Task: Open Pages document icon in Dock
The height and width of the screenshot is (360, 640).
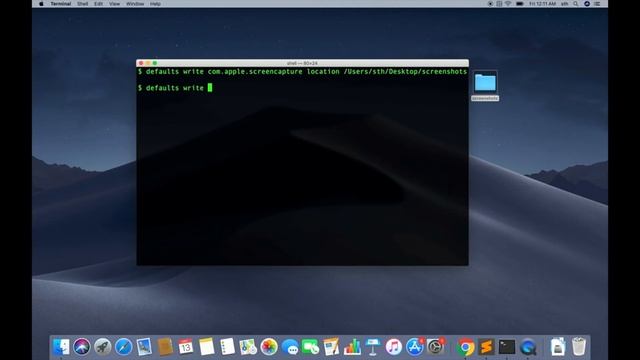Action: click(331, 347)
